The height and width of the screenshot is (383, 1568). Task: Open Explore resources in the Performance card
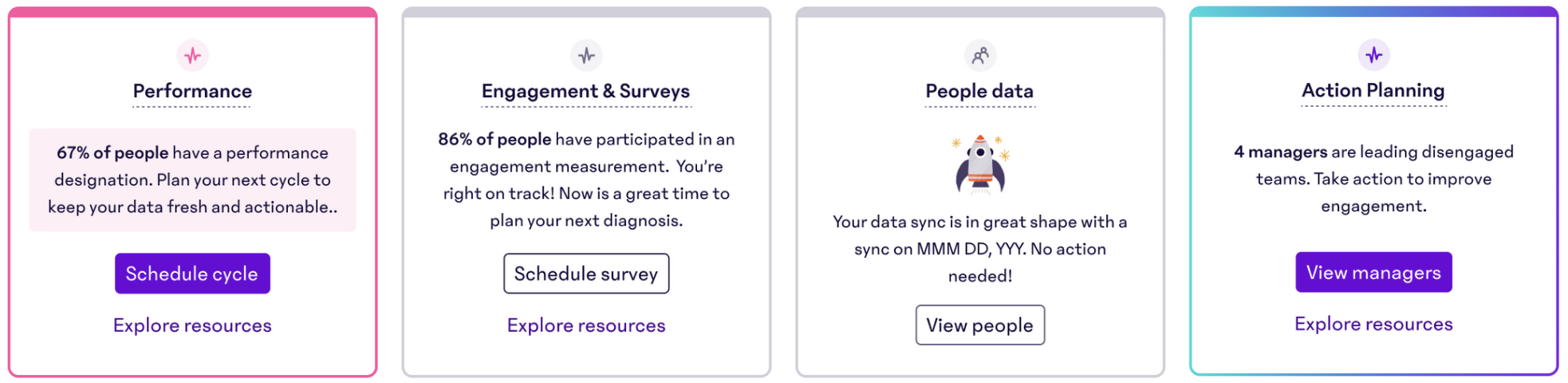click(x=192, y=326)
